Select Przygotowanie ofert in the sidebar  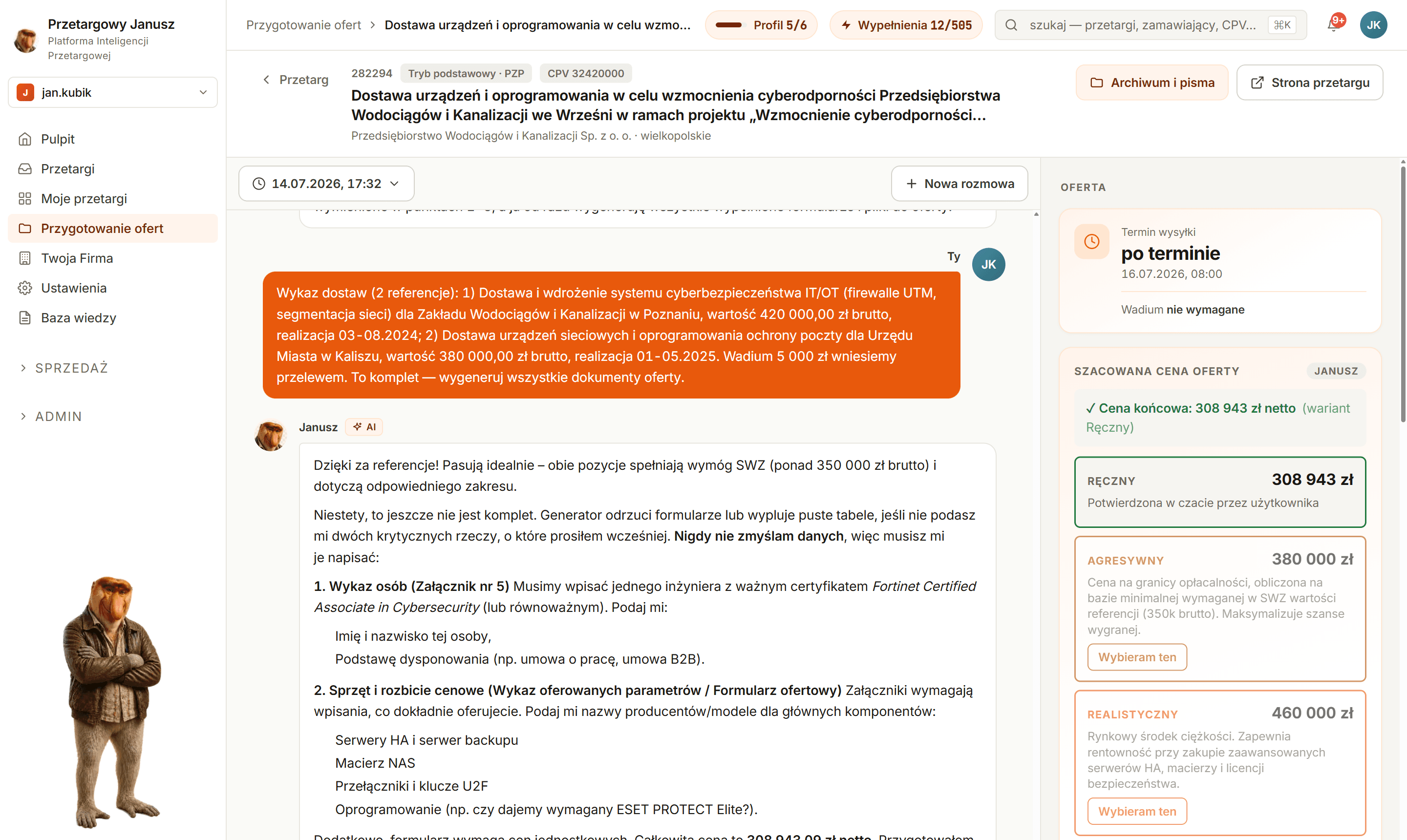(113, 229)
